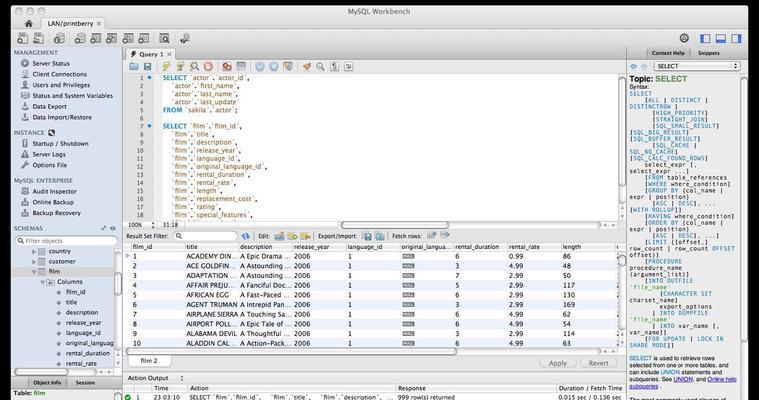Switch to Object Info tab

point(47,383)
